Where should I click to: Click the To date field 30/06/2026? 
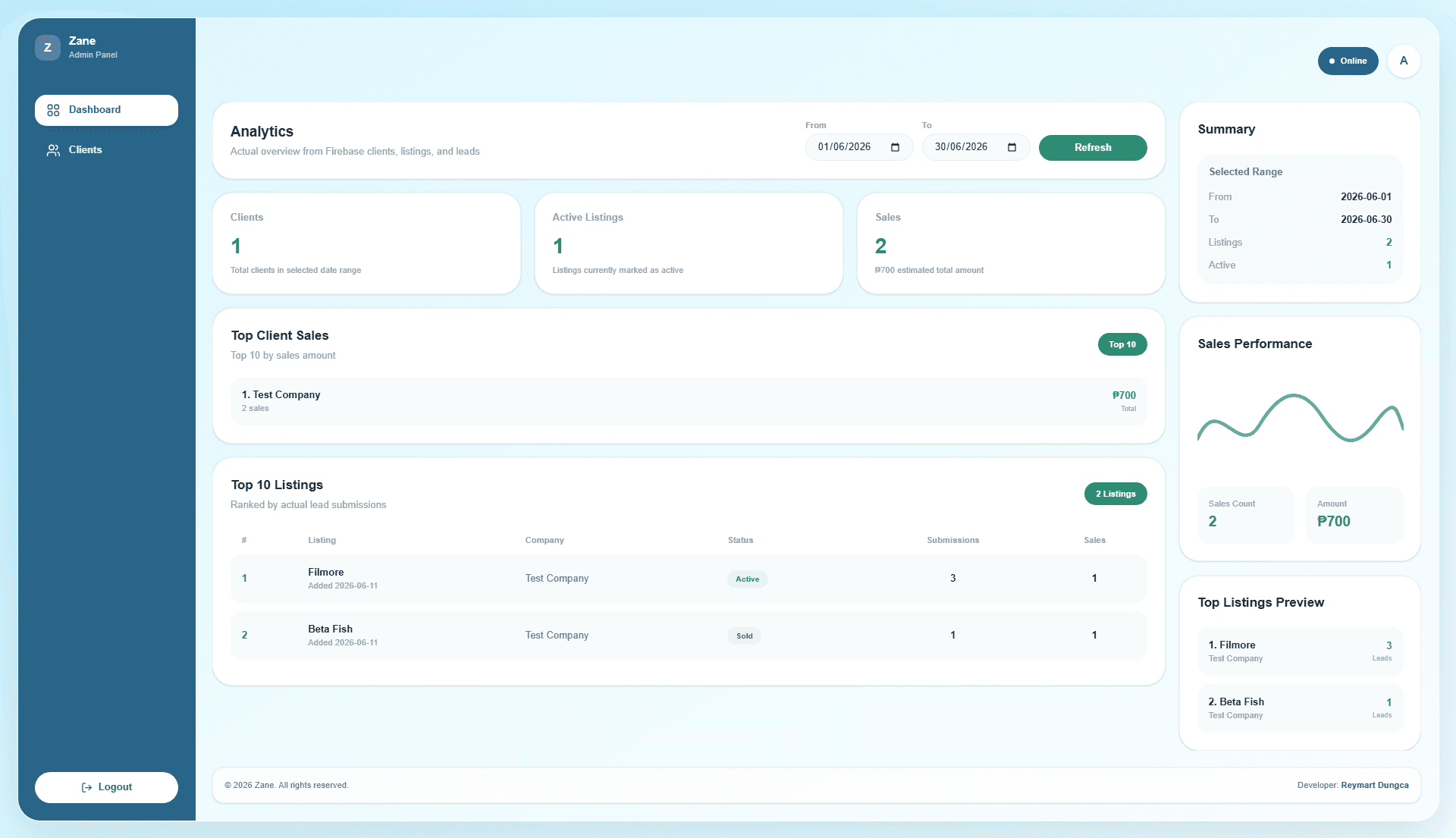pos(976,147)
